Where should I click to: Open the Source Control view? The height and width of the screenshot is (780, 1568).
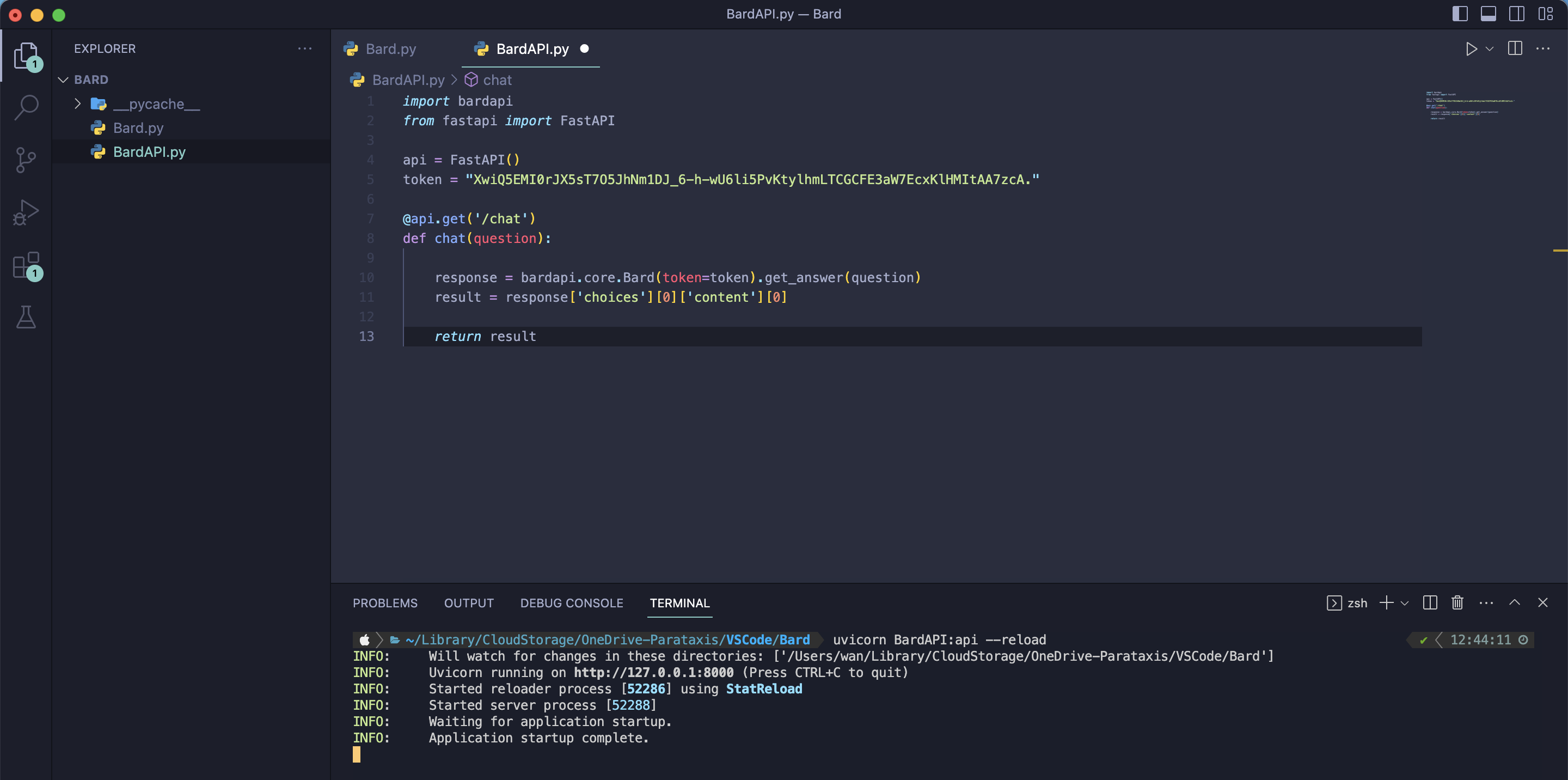pyautogui.click(x=26, y=160)
